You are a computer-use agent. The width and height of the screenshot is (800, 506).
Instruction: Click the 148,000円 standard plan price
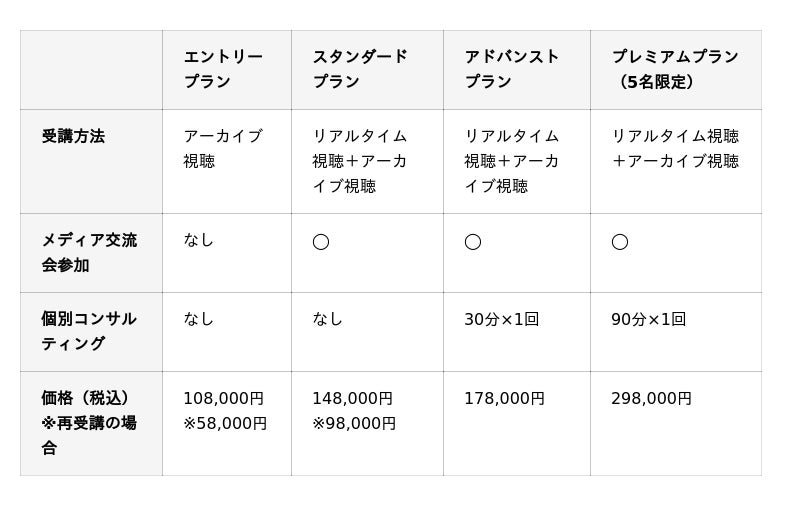tap(352, 398)
